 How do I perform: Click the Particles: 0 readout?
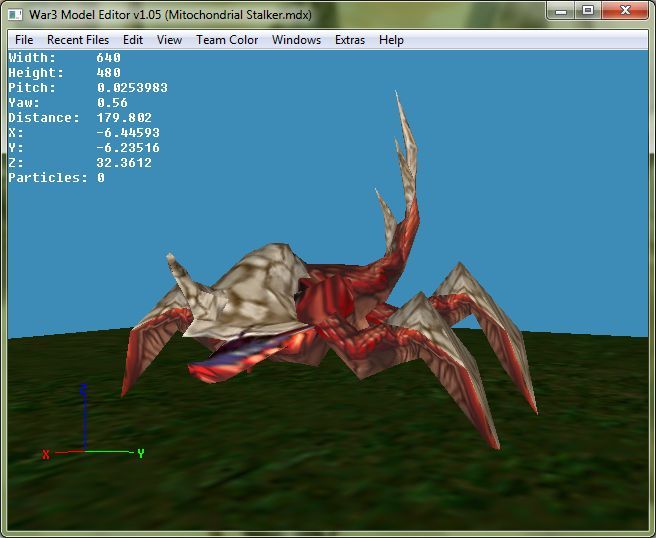(56, 178)
